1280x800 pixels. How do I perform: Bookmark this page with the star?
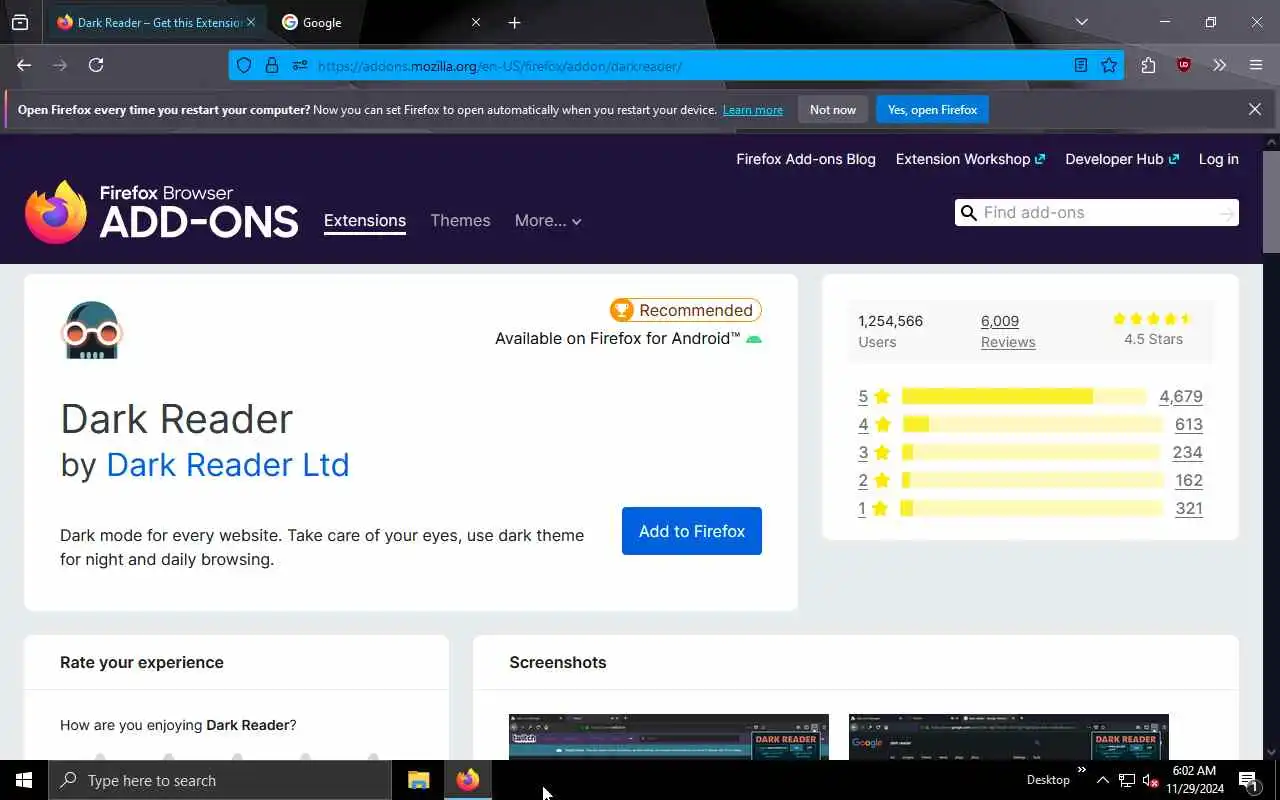(x=1109, y=66)
